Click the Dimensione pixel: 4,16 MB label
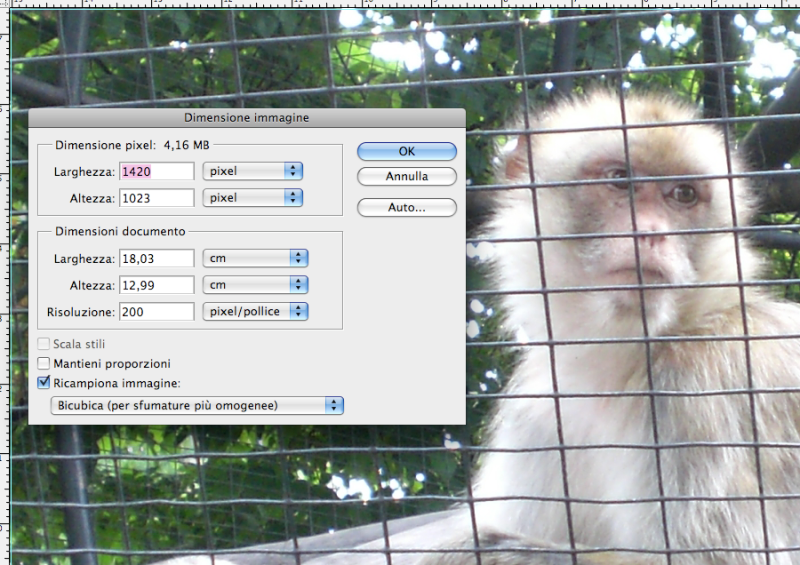This screenshot has width=800, height=565. coord(132,145)
